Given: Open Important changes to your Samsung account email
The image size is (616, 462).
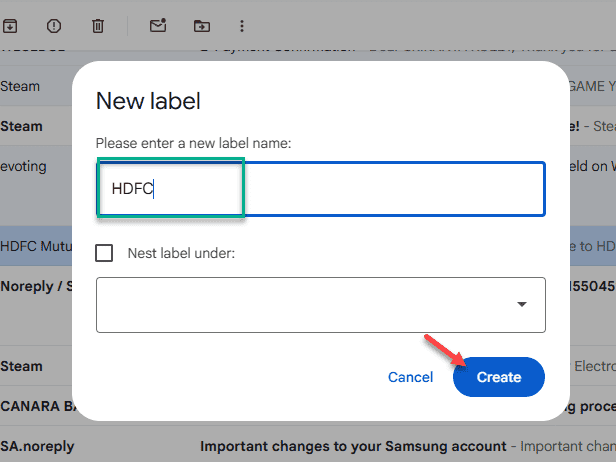Looking at the screenshot, I should (x=353, y=446).
